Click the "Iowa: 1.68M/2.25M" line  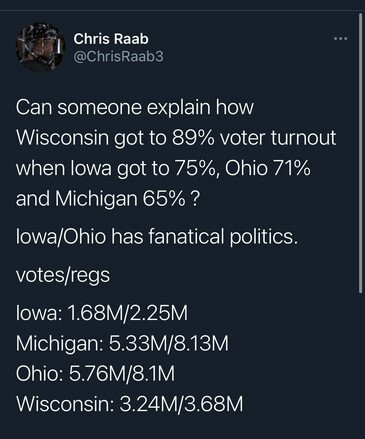point(102,313)
